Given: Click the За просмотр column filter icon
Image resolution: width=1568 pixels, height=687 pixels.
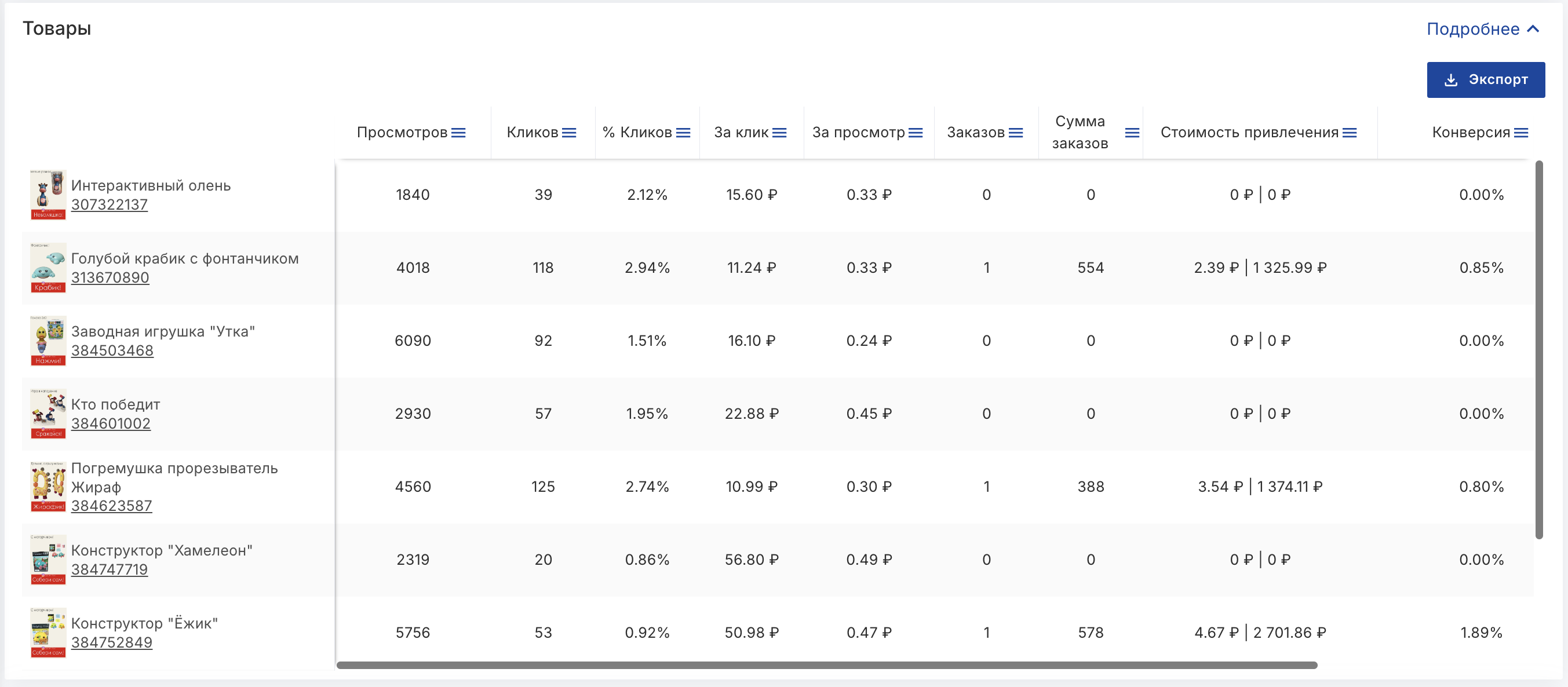Looking at the screenshot, I should click(916, 133).
